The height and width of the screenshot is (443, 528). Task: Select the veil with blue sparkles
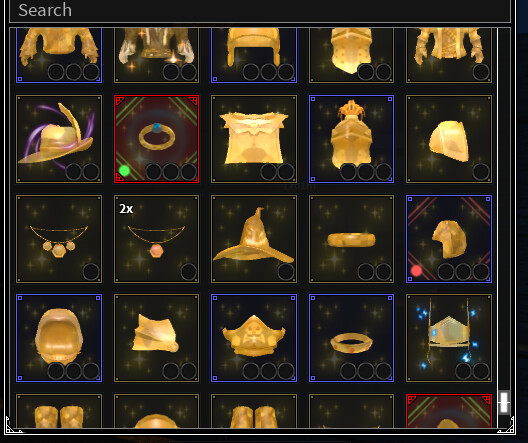pyautogui.click(x=449, y=338)
